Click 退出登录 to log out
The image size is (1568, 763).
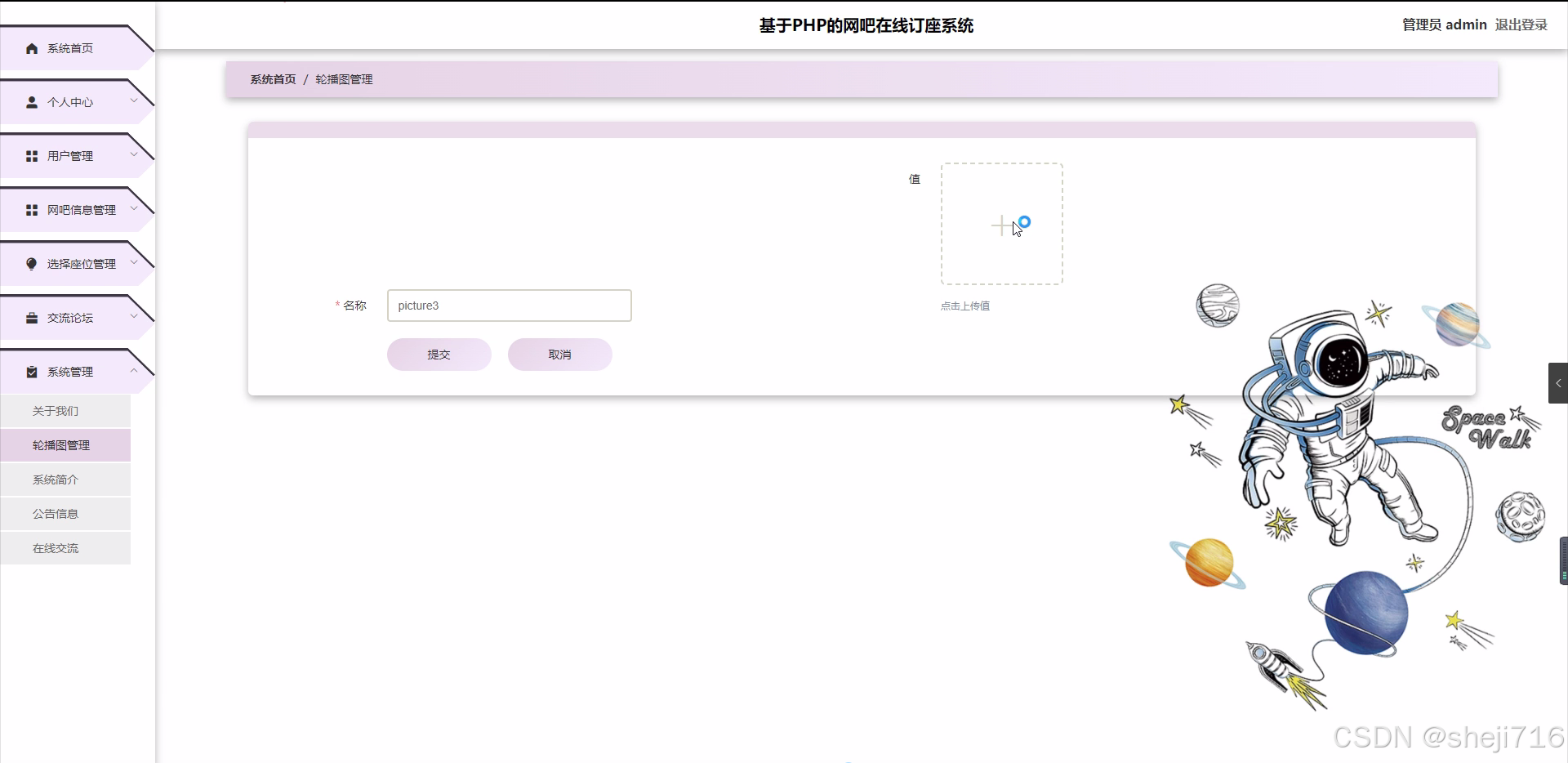coord(1521,25)
